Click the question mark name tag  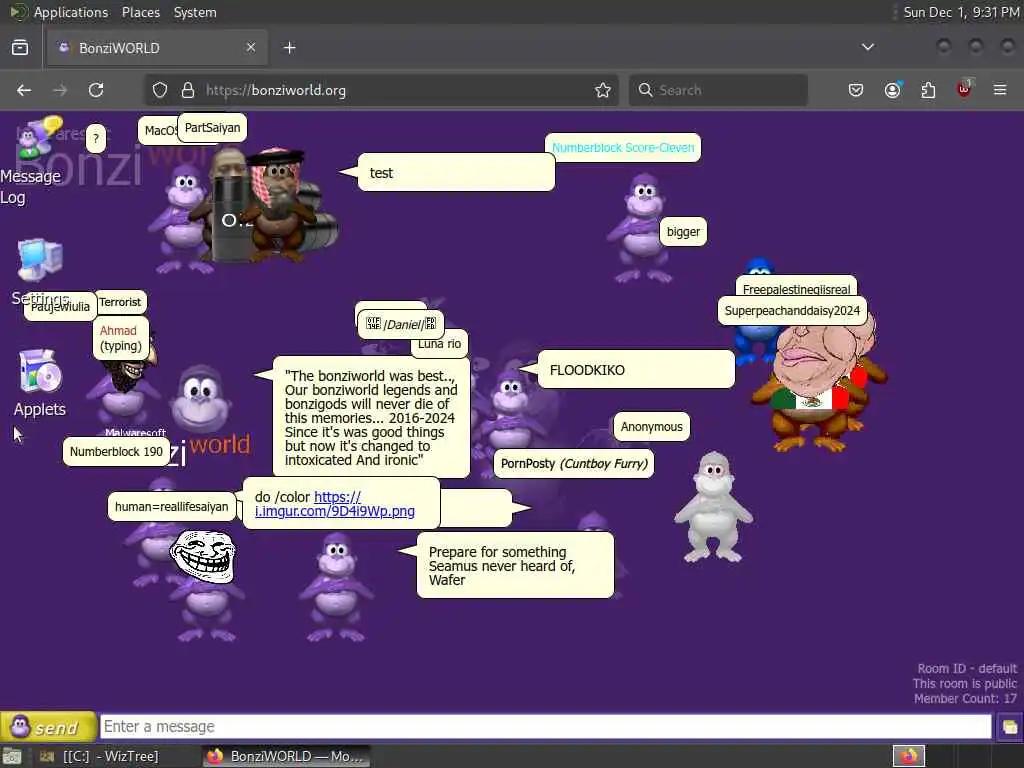click(x=96, y=138)
